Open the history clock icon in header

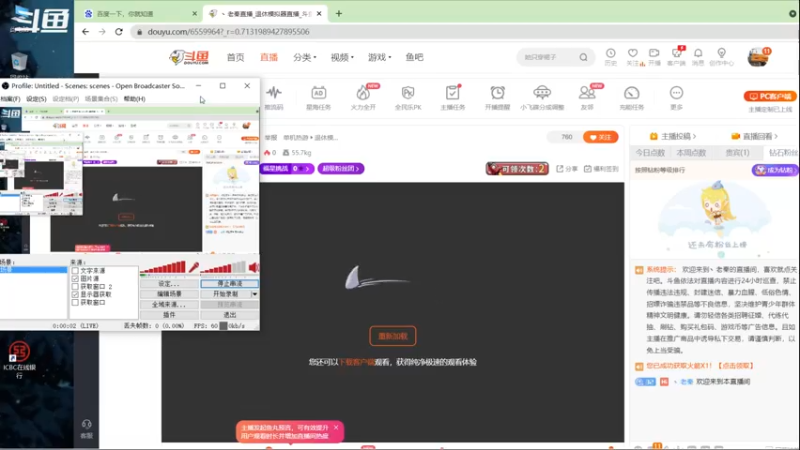610,53
